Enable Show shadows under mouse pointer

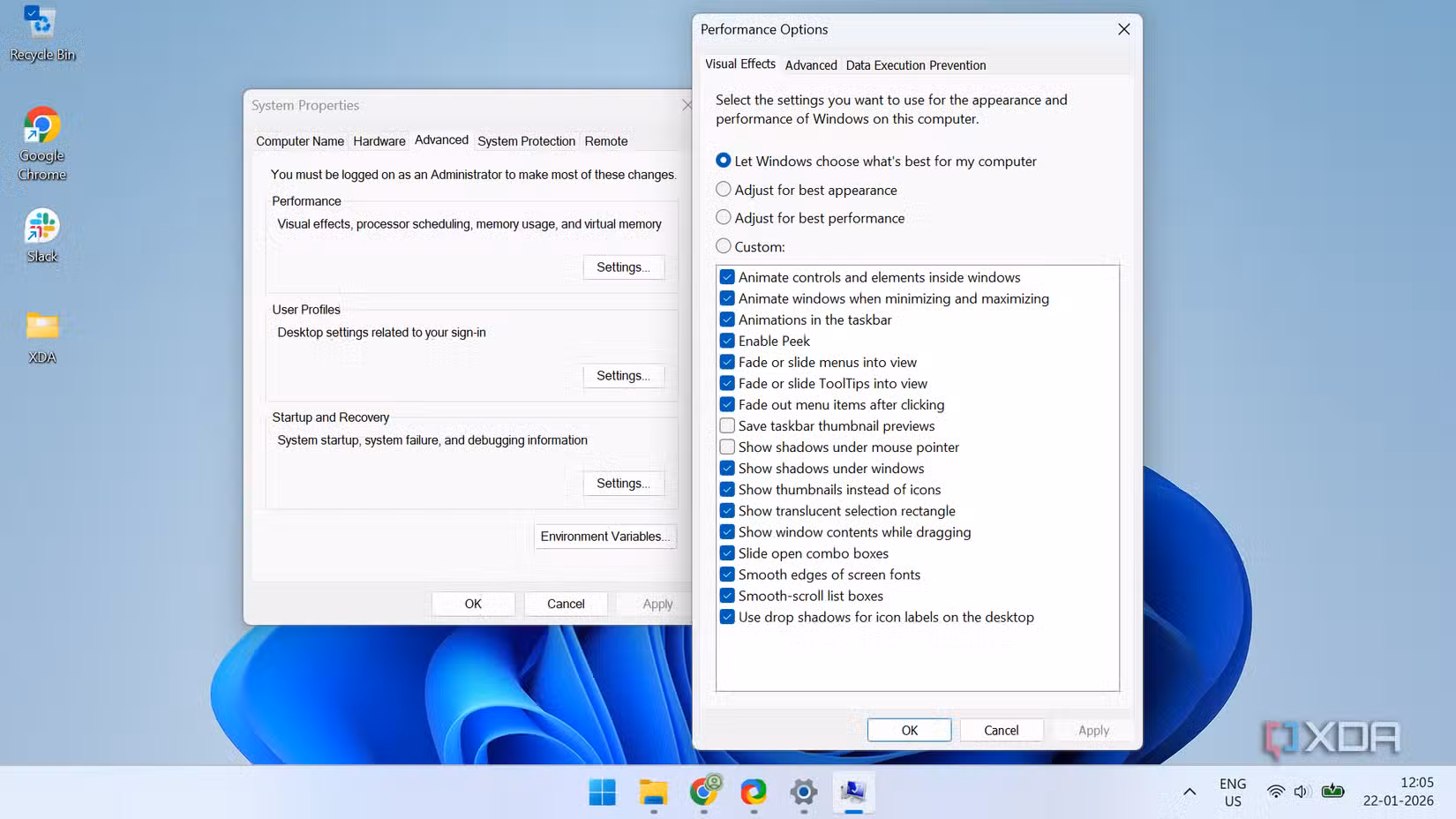pyautogui.click(x=727, y=447)
